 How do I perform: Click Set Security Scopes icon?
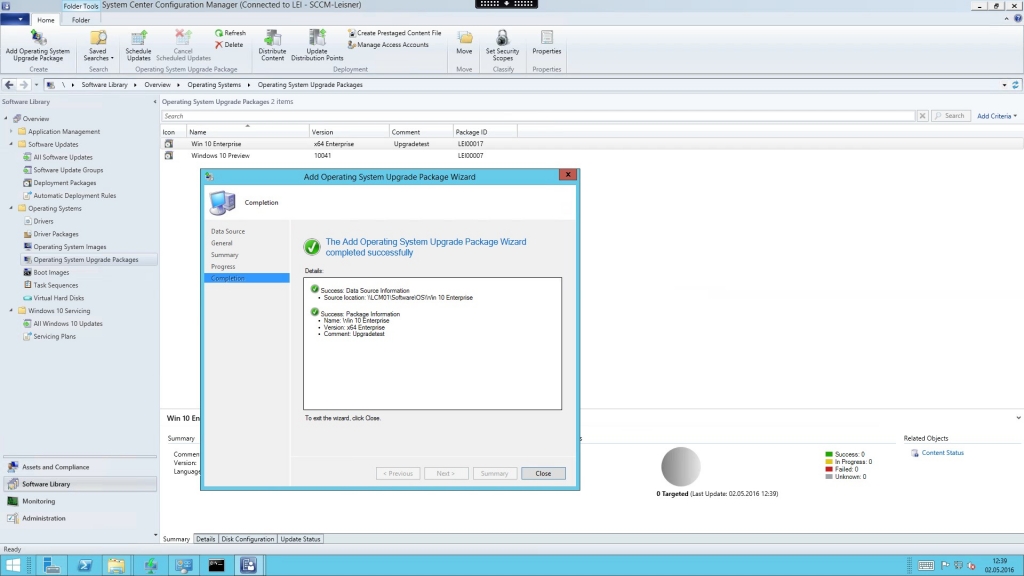502,38
